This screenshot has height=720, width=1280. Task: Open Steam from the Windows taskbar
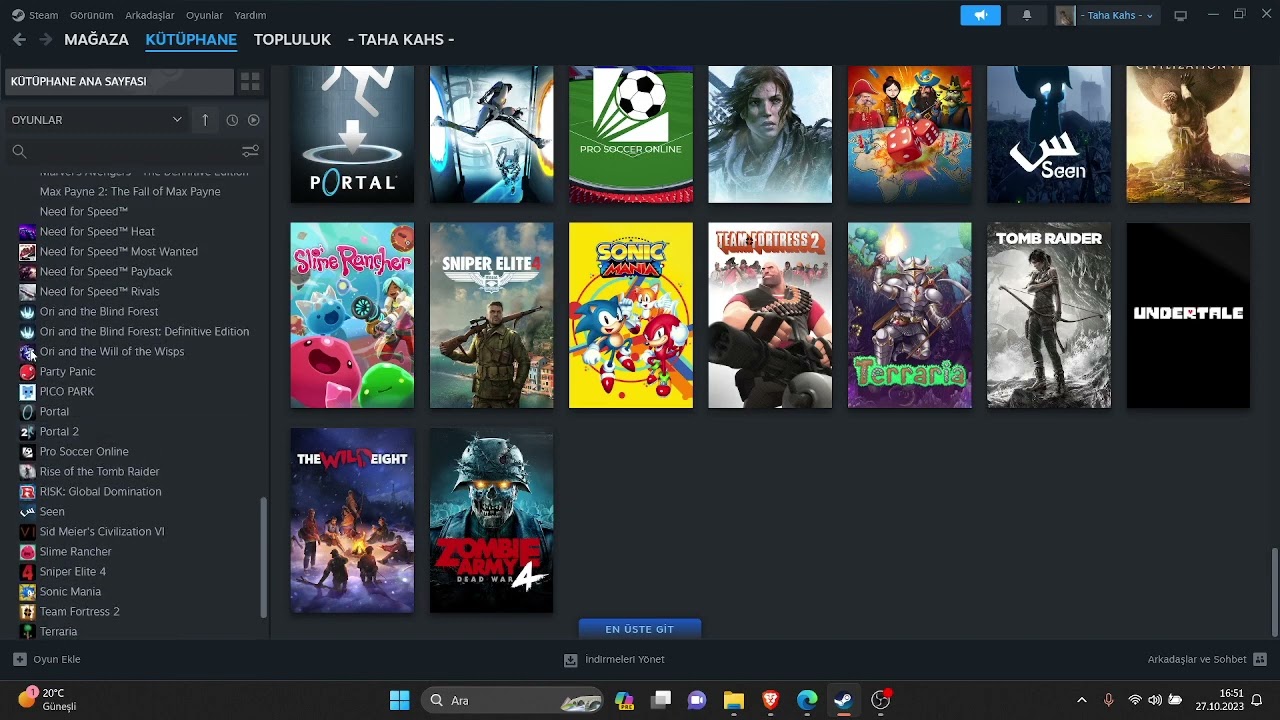(x=843, y=700)
